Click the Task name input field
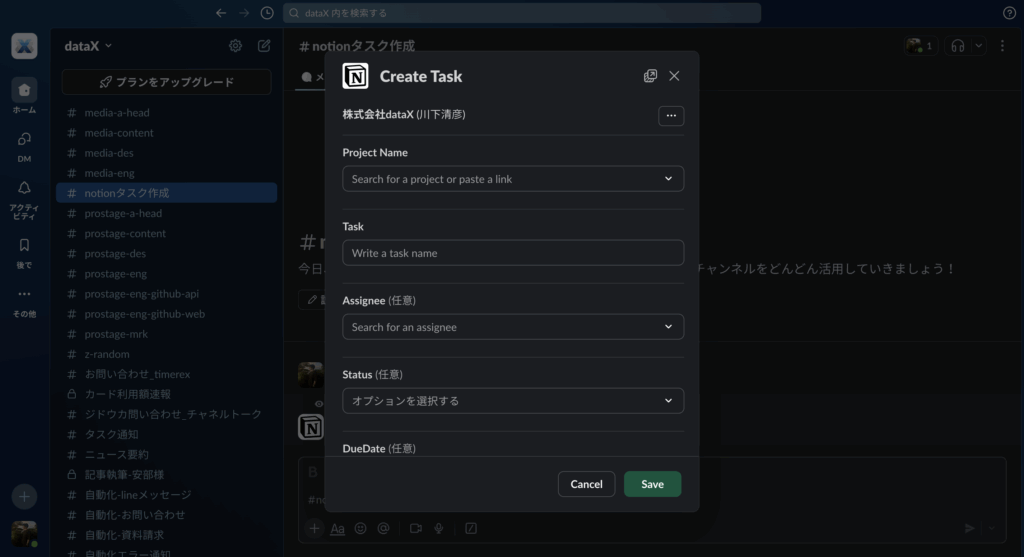 513,253
